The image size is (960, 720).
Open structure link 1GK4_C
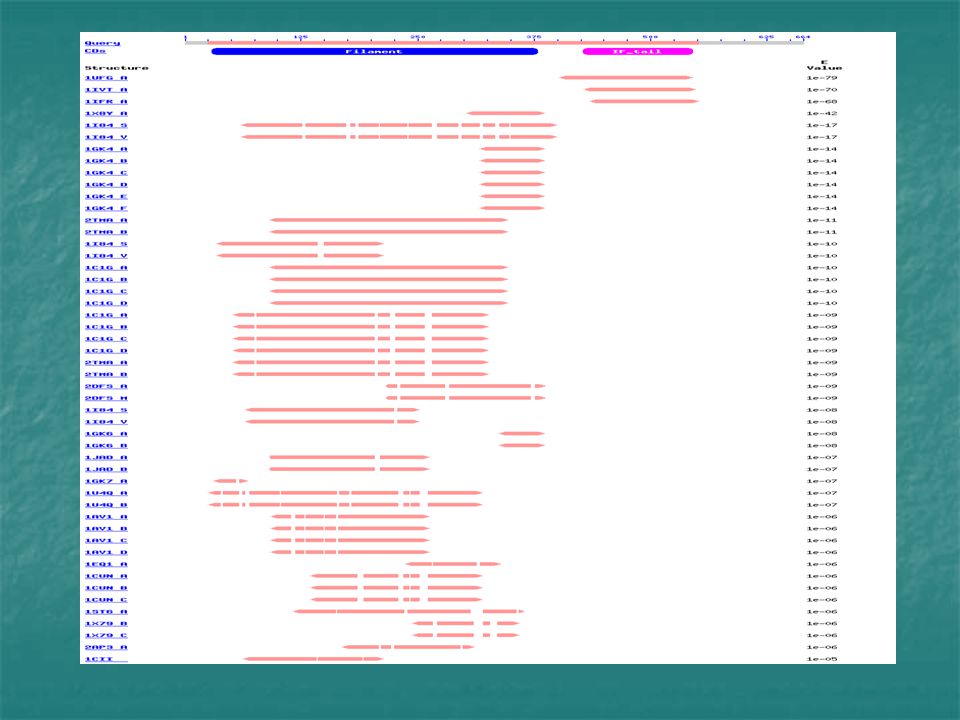pyautogui.click(x=106, y=173)
